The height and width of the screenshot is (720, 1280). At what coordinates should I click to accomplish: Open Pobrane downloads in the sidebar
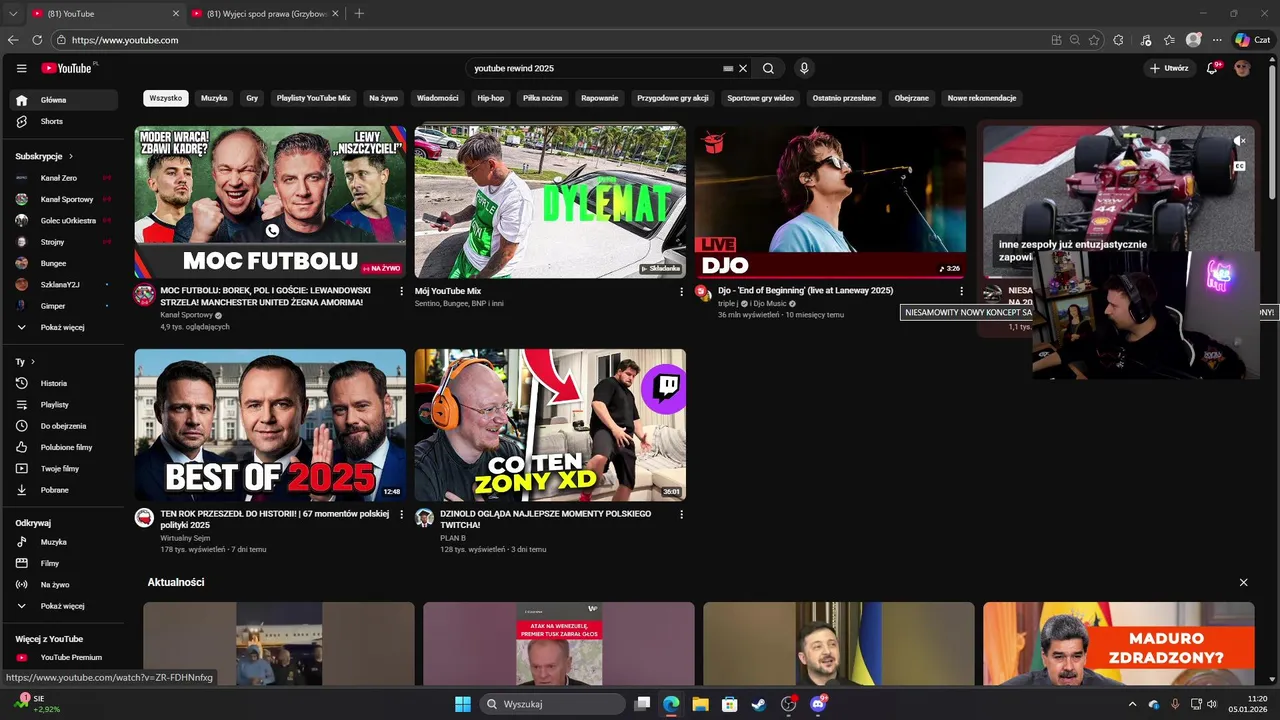coord(64,490)
